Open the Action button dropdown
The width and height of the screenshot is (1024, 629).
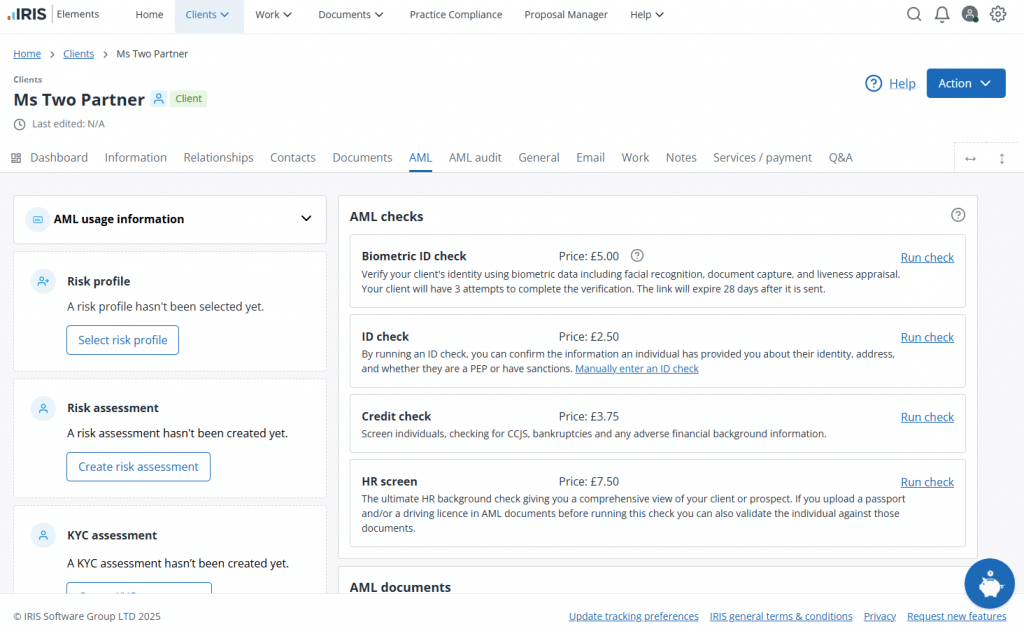(x=965, y=84)
